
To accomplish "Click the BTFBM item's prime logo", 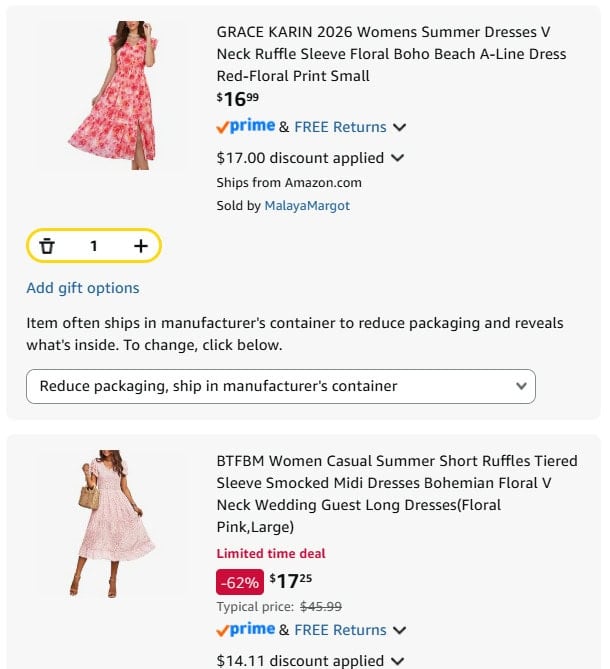I will (246, 629).
